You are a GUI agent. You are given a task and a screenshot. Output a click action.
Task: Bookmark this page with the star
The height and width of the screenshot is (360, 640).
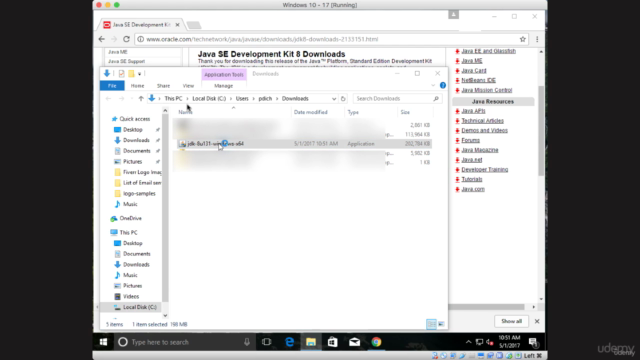[x=522, y=39]
